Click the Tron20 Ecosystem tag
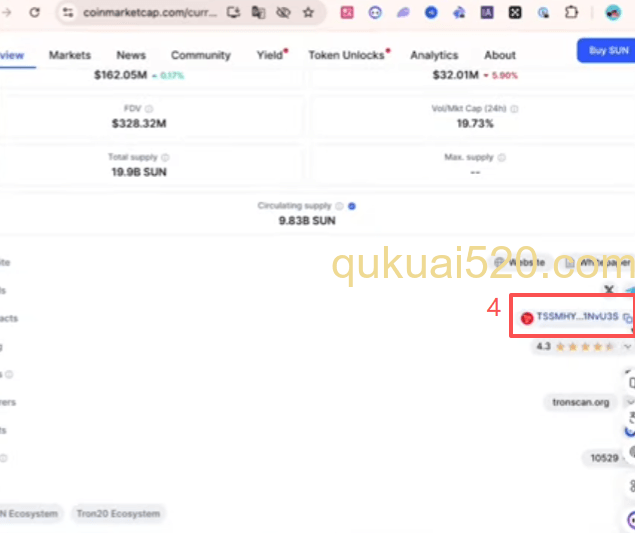Image resolution: width=635 pixels, height=533 pixels. point(118,514)
